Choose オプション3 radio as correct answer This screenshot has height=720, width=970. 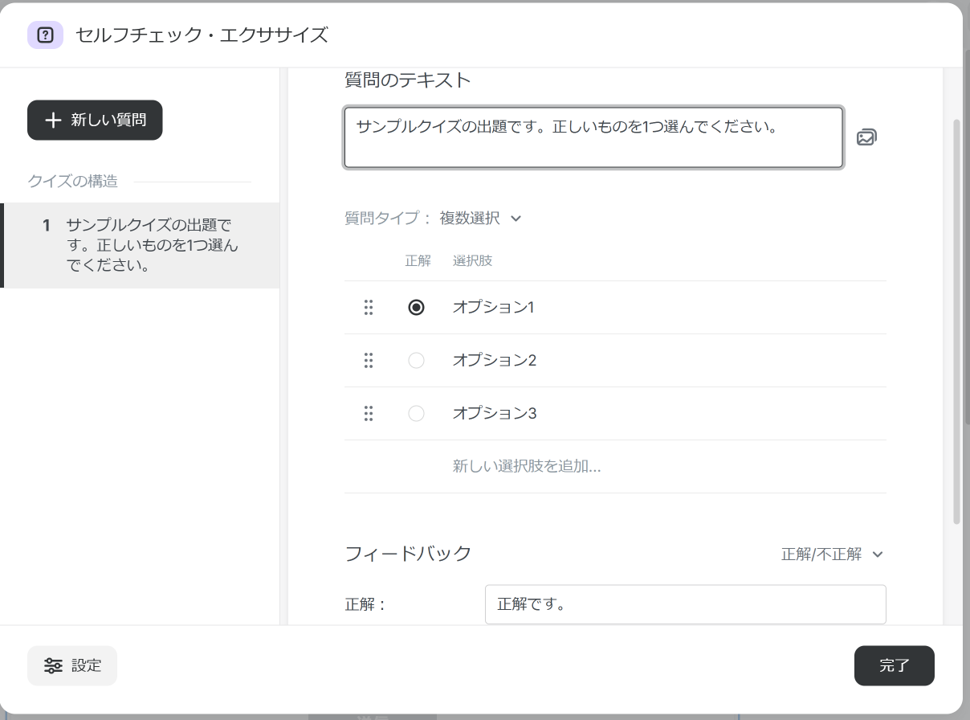pyautogui.click(x=416, y=413)
